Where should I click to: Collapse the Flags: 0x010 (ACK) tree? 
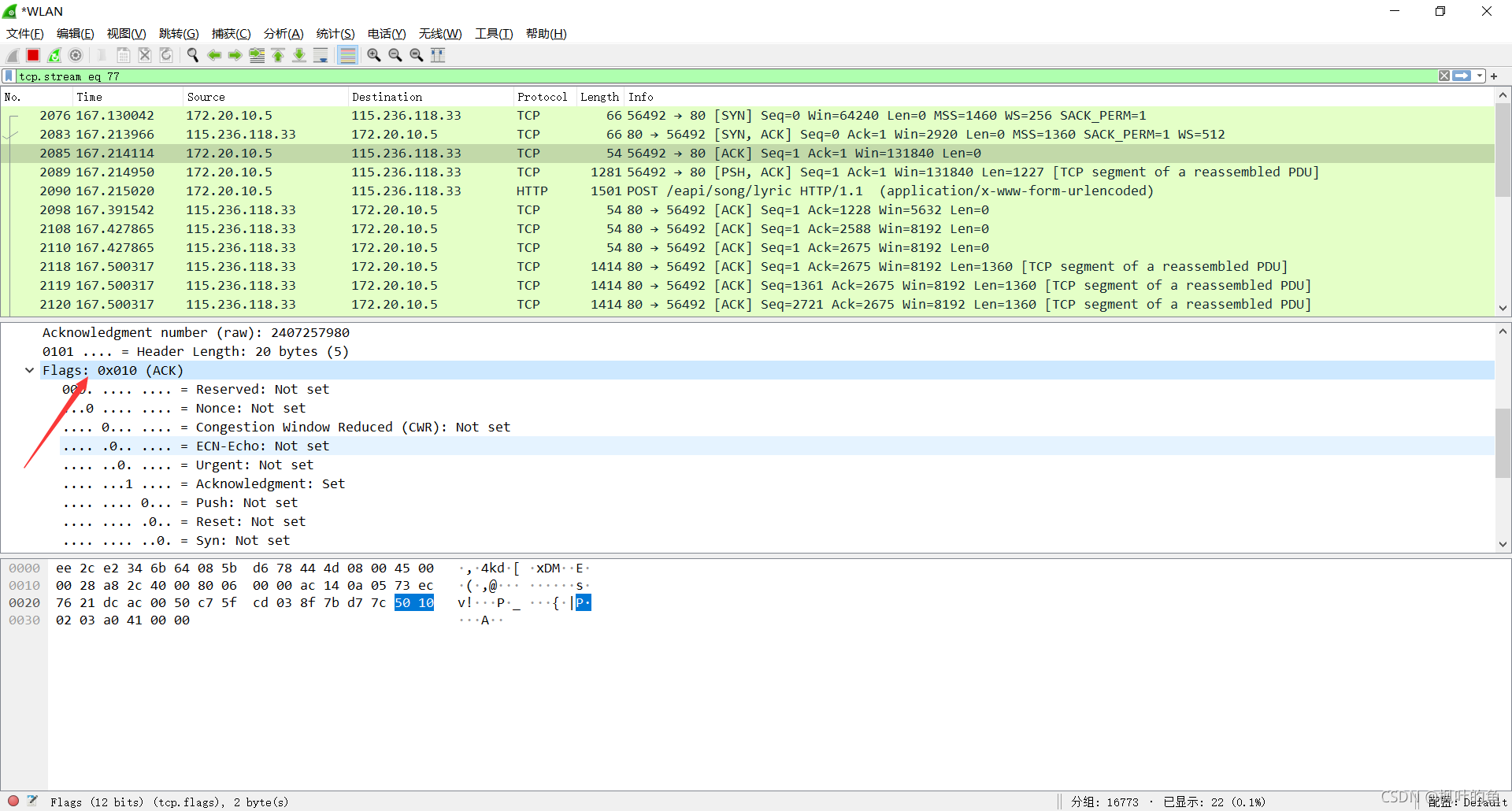point(30,370)
